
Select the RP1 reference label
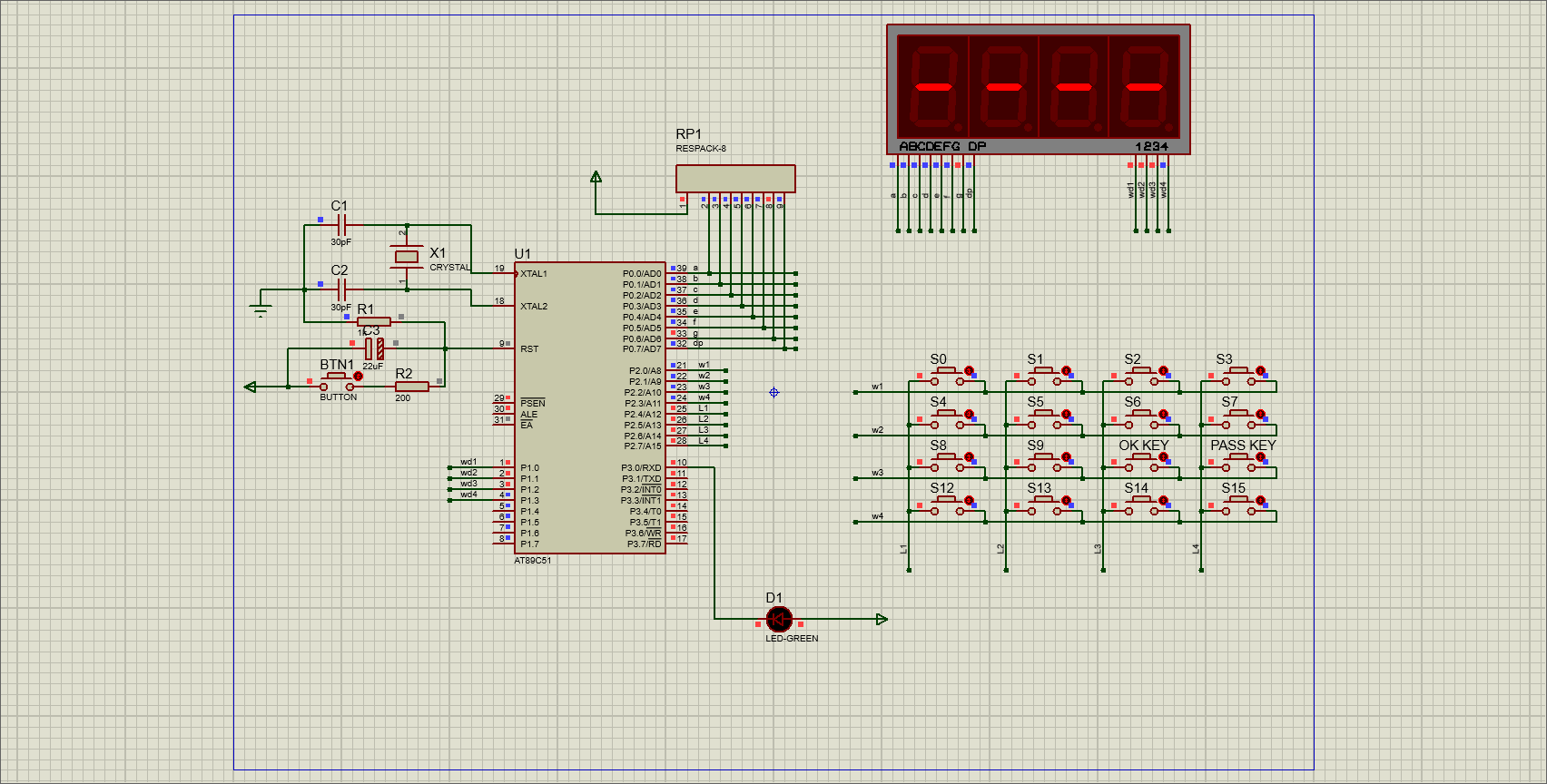(688, 134)
